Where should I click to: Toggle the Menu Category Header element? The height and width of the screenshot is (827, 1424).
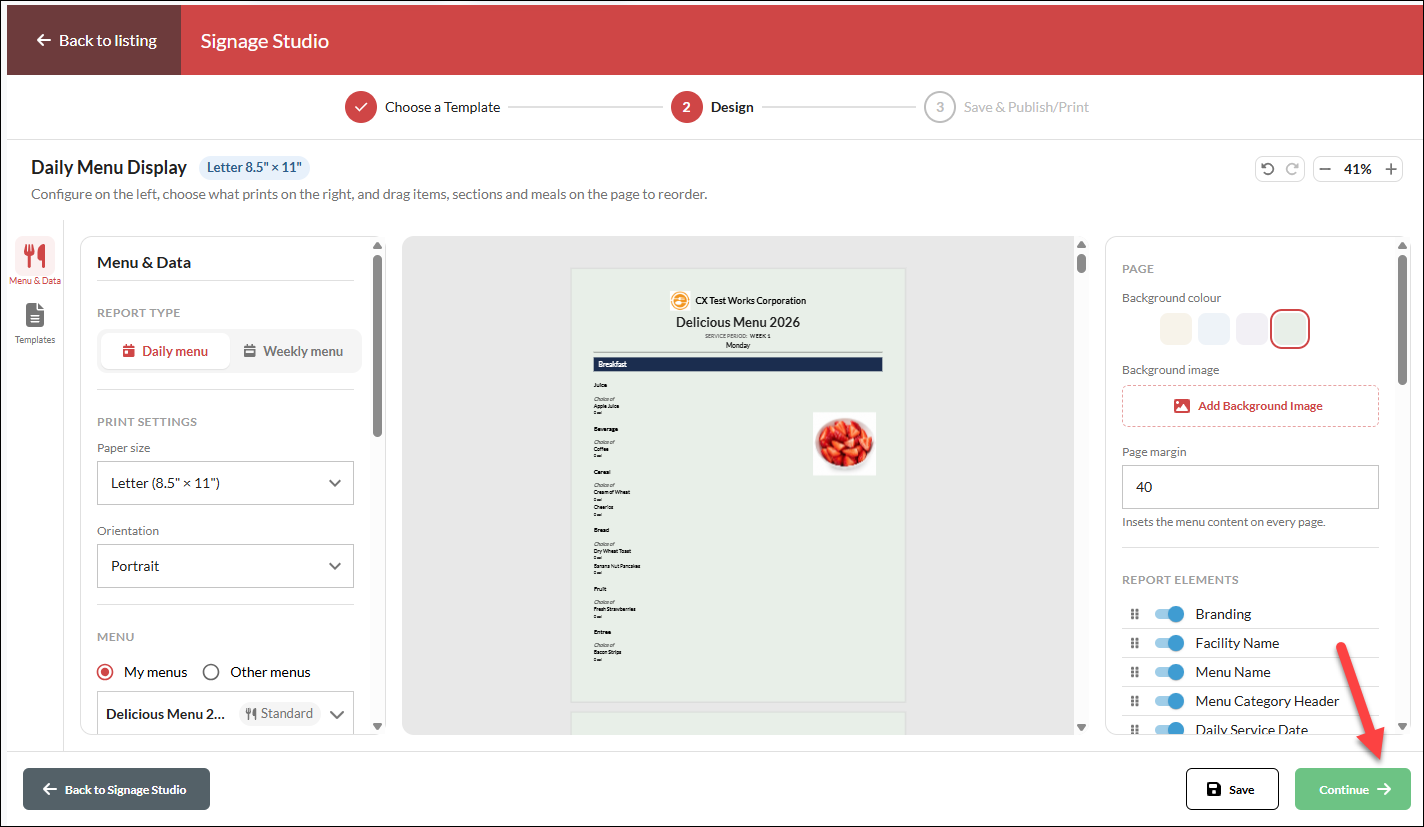1169,701
